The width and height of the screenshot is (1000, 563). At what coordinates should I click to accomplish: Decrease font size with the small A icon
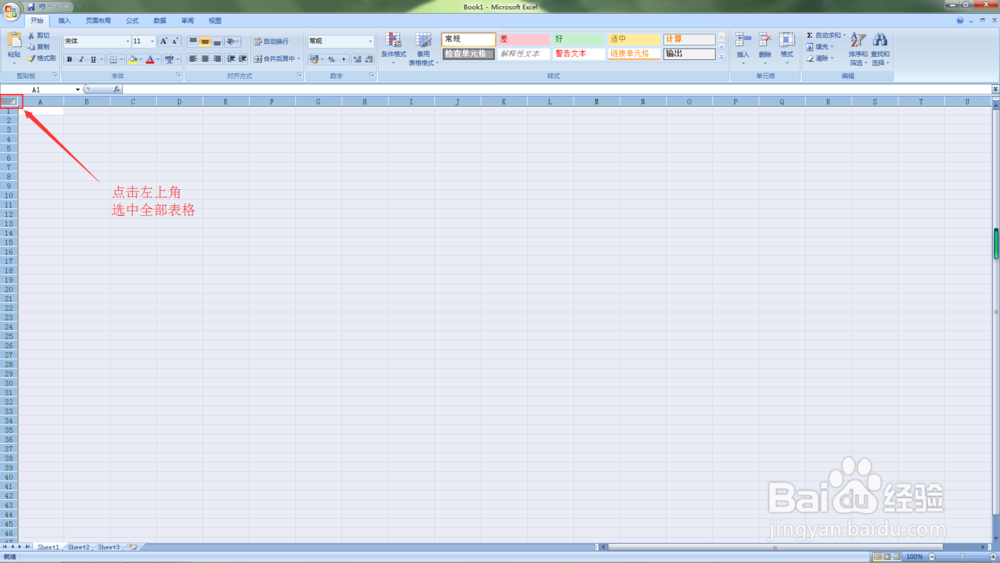175,41
